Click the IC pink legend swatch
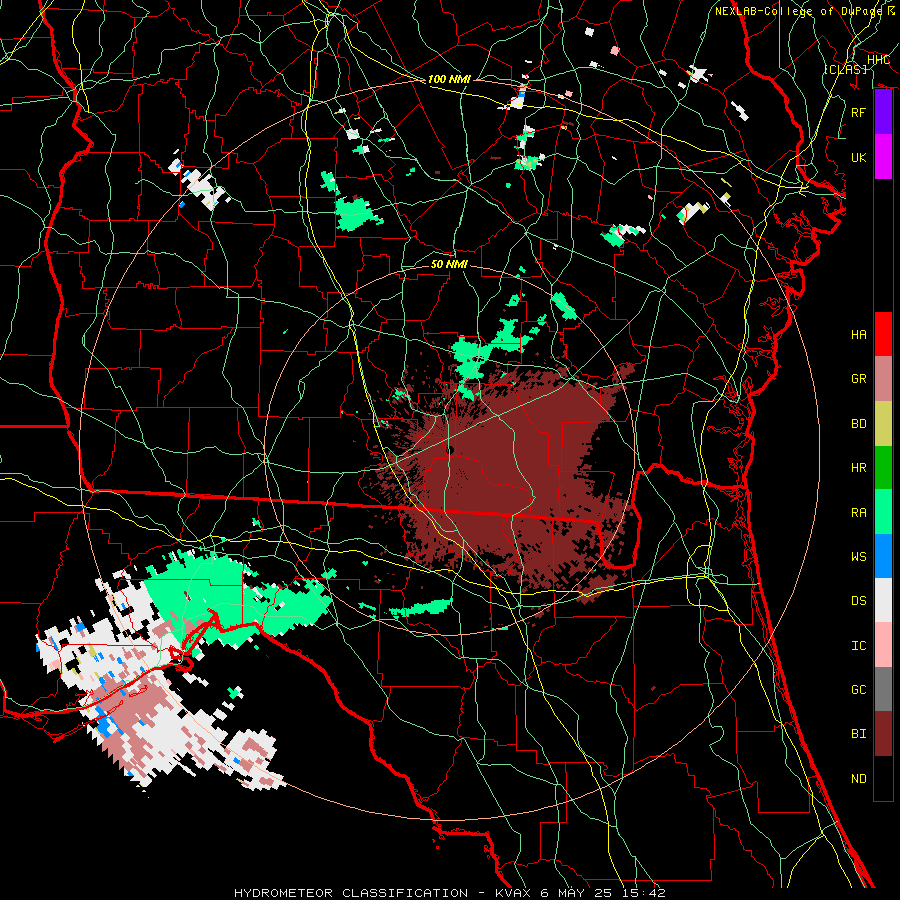Screen dimensions: 900x900 [883, 645]
